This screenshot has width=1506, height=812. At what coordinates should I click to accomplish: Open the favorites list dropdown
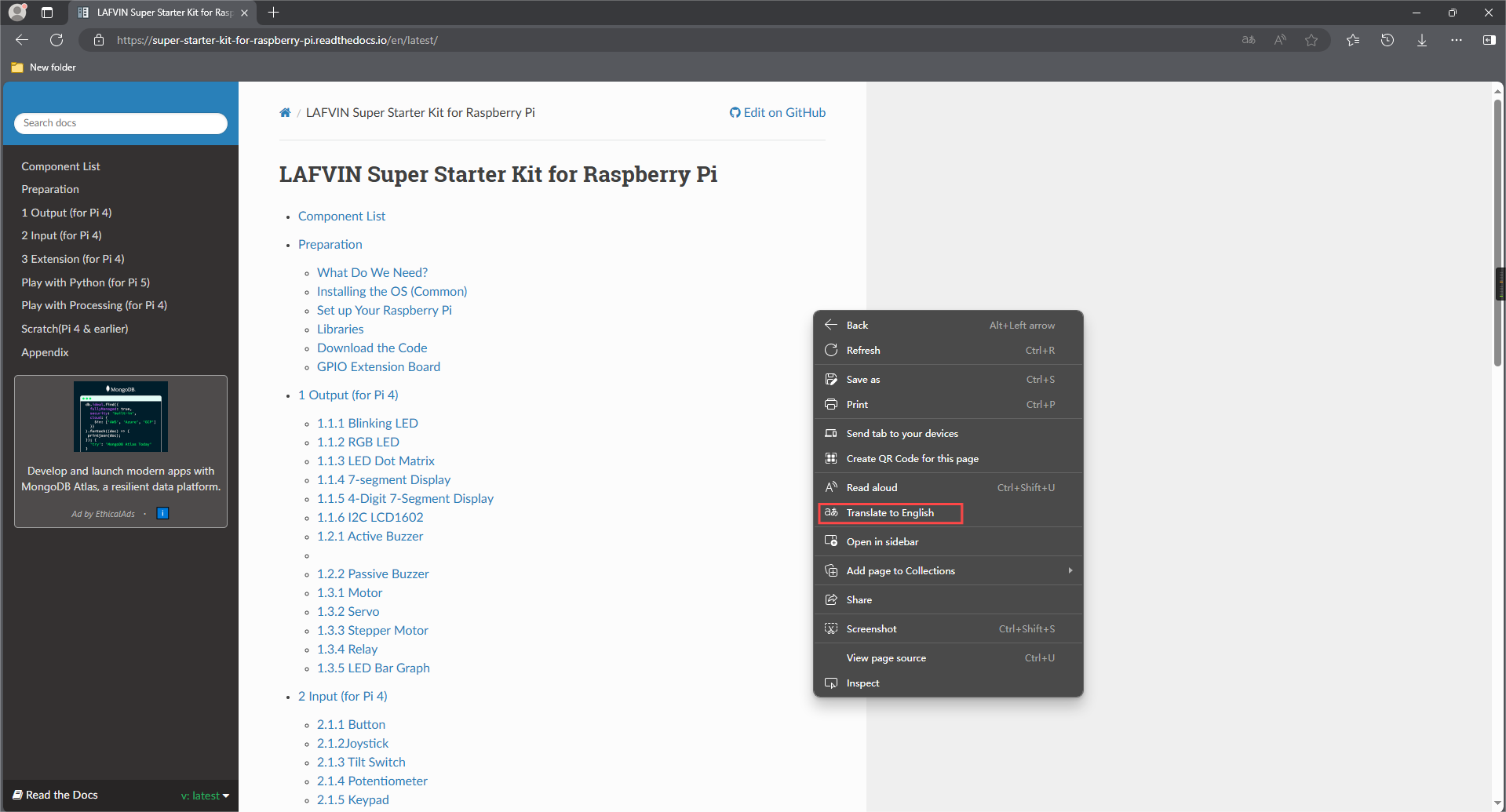pos(1353,40)
